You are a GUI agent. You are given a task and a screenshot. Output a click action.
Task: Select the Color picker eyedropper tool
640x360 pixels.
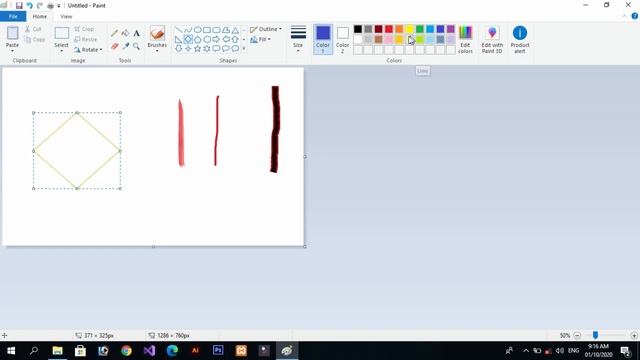click(125, 46)
